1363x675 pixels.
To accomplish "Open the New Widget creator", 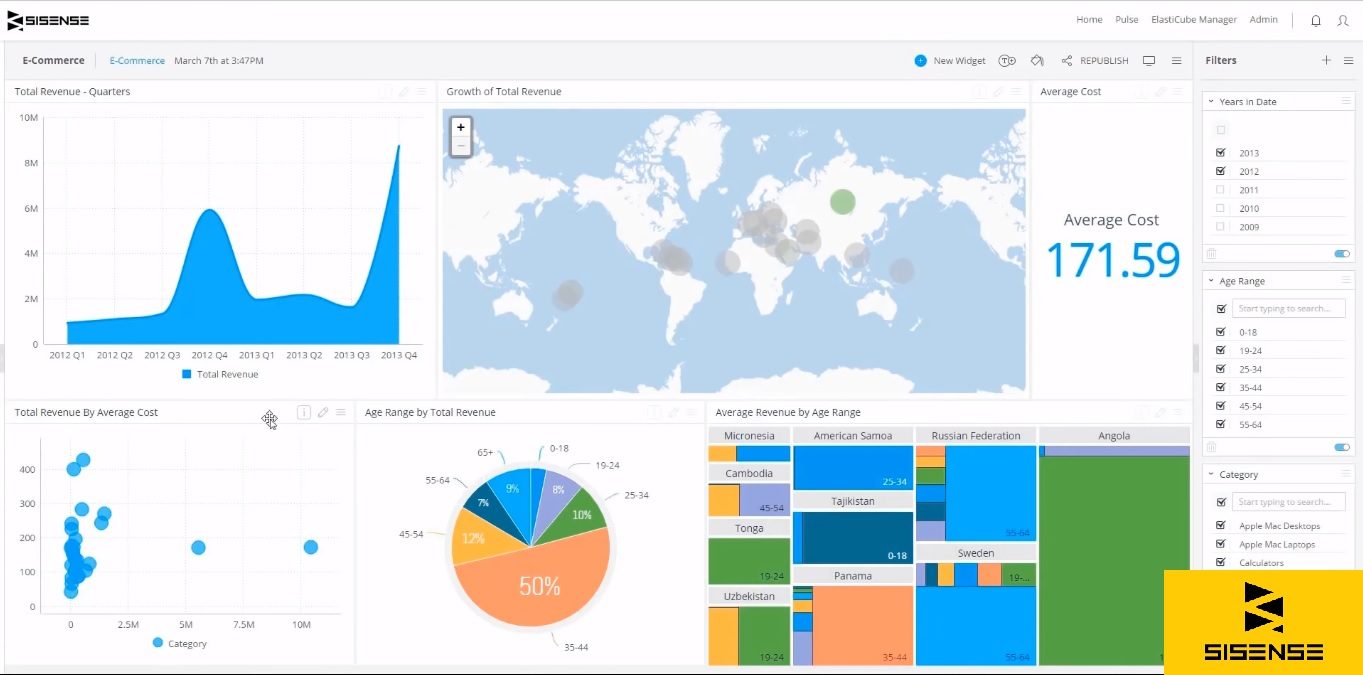I will (948, 60).
